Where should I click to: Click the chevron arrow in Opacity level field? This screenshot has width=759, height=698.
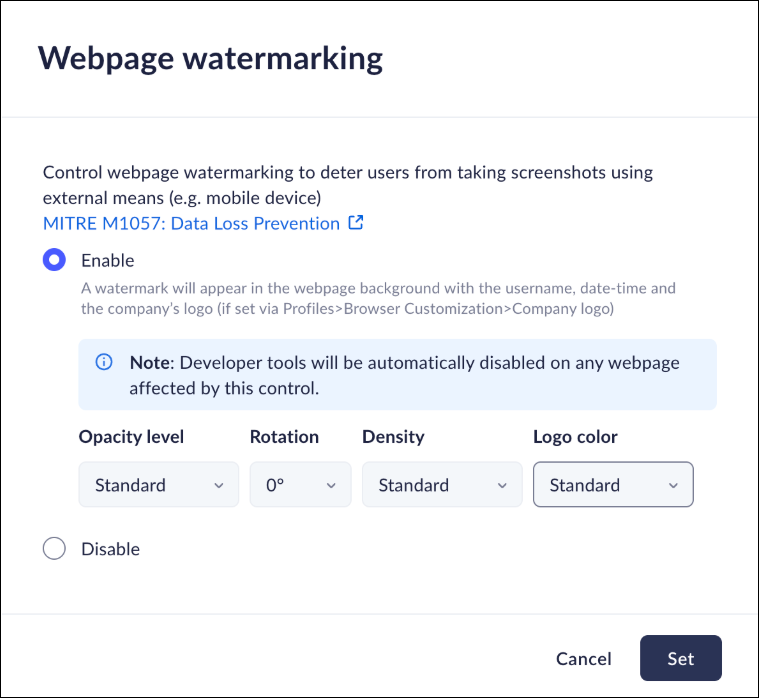coord(219,486)
